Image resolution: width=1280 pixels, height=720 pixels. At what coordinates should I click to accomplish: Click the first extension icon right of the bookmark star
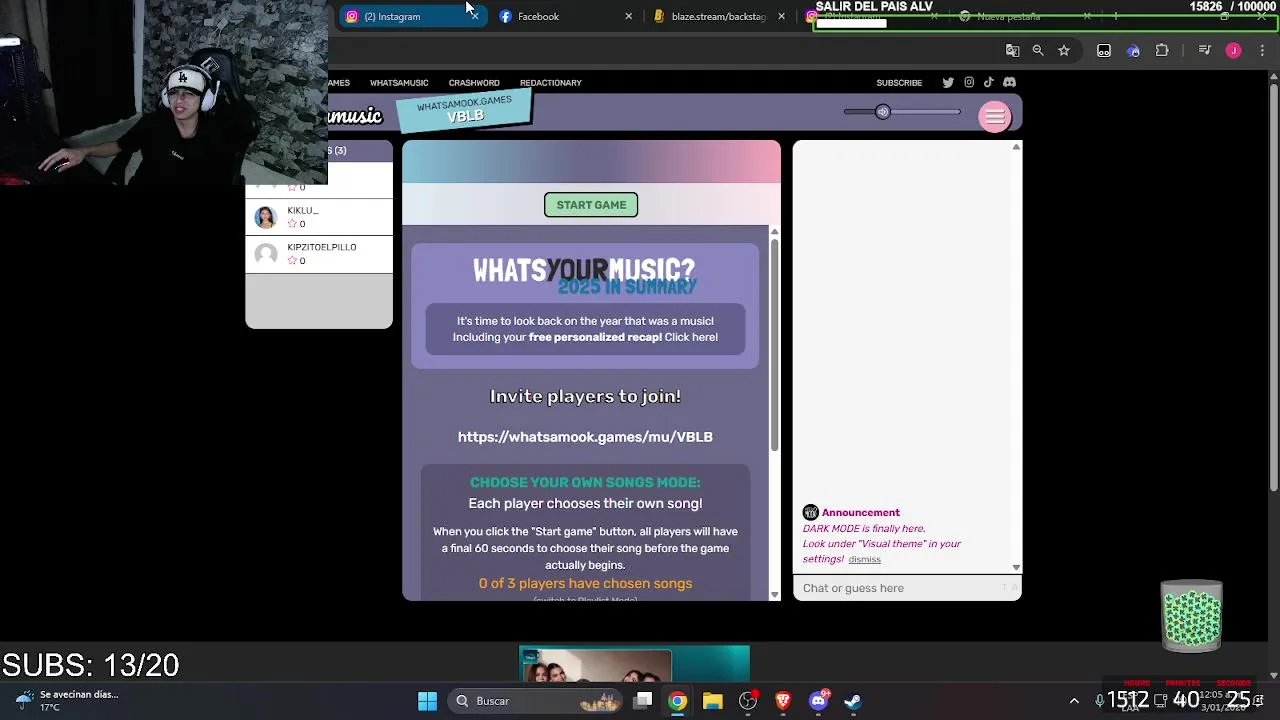tap(1104, 50)
